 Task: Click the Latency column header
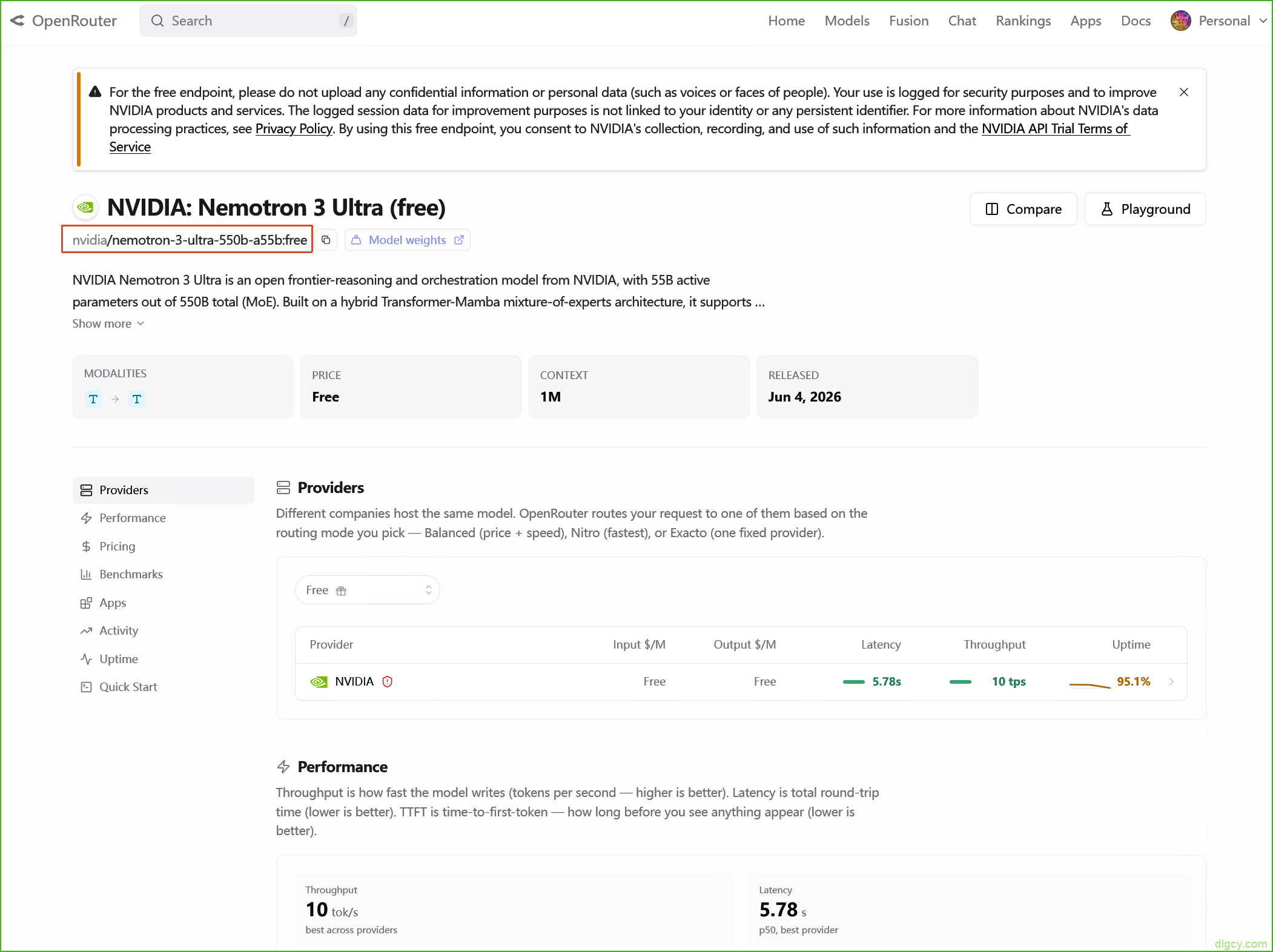pyautogui.click(x=881, y=644)
